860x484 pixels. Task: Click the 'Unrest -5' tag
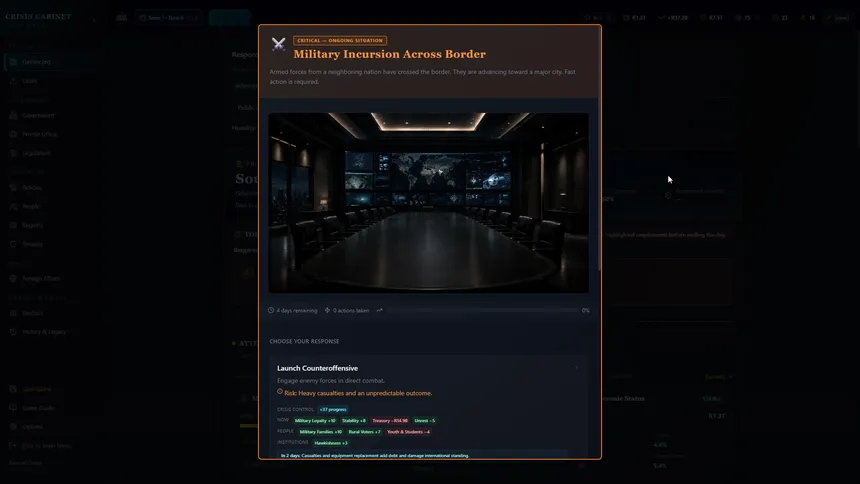click(x=425, y=421)
